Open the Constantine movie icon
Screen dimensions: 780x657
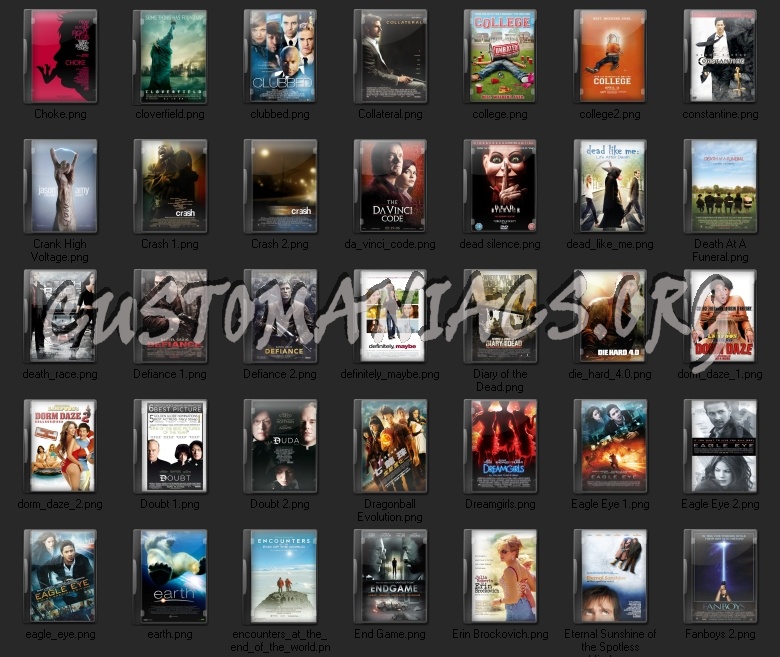click(x=720, y=56)
